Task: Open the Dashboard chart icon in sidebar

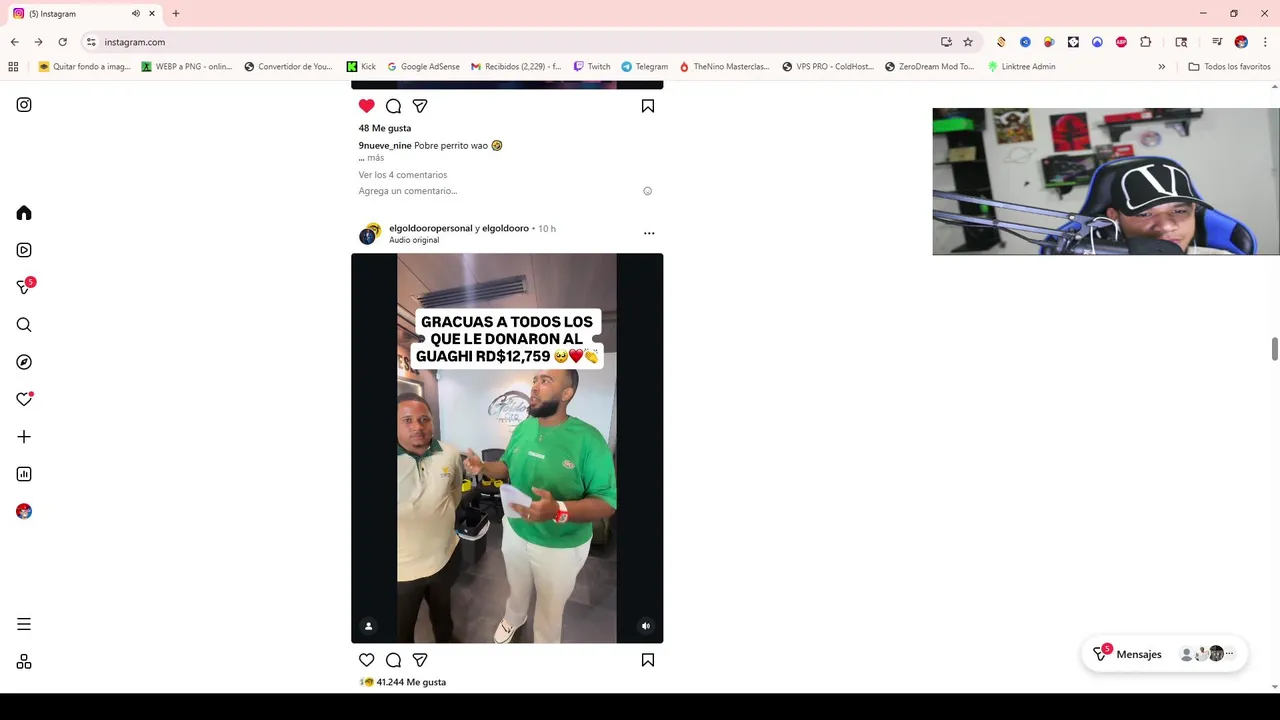Action: point(24,474)
